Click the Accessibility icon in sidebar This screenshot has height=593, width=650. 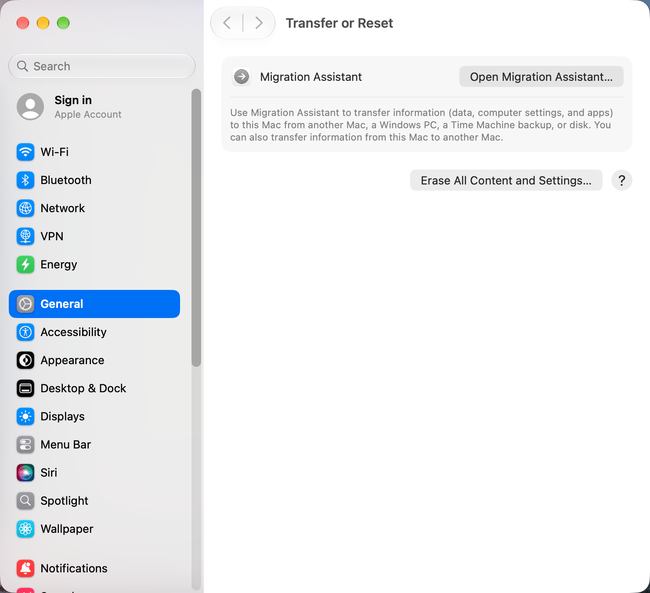click(25, 332)
